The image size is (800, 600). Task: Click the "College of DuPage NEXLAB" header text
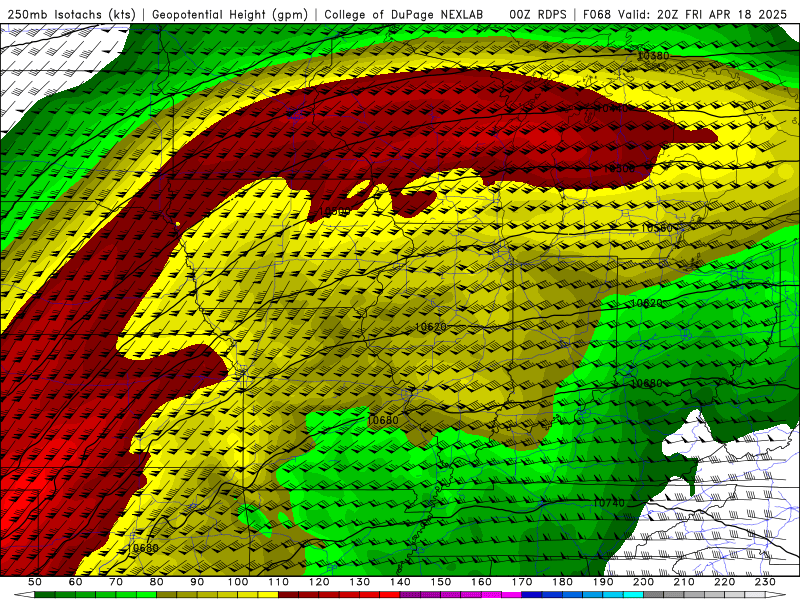[x=404, y=14]
